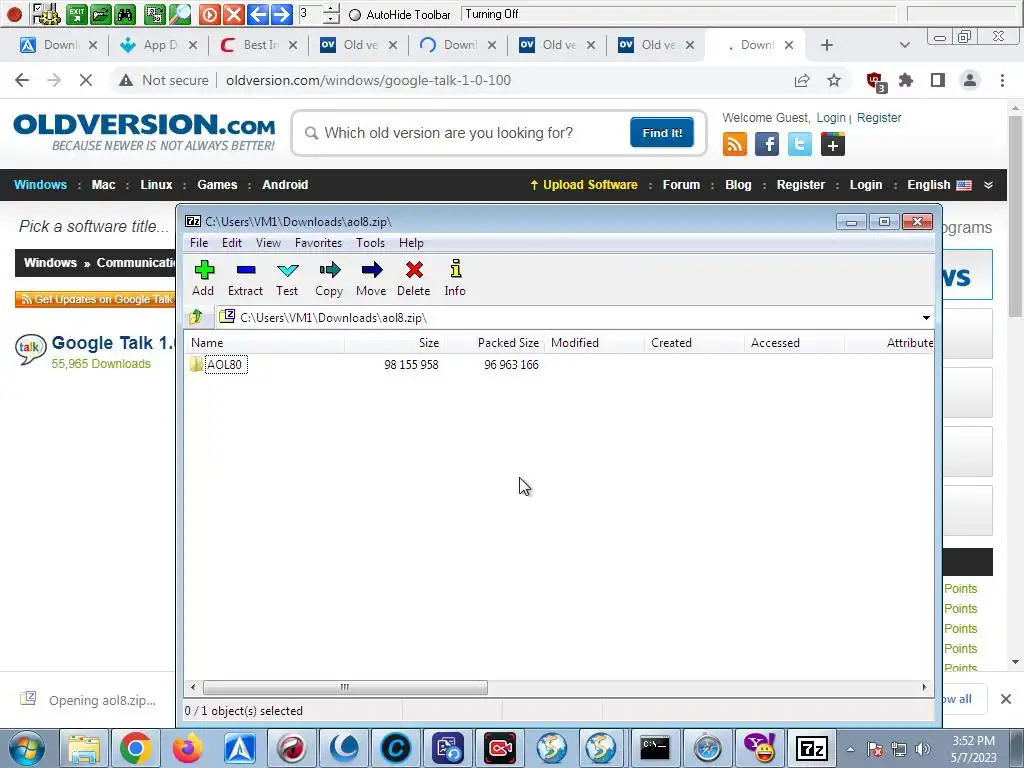Open the Blog link in navigation bar
Screen dimensions: 1024x768
point(739,185)
